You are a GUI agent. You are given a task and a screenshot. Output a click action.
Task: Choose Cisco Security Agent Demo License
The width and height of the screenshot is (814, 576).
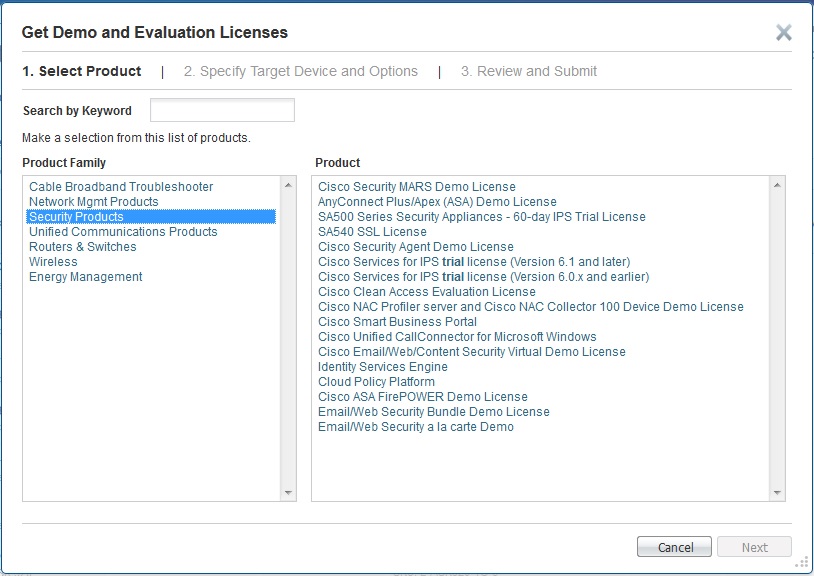point(416,247)
